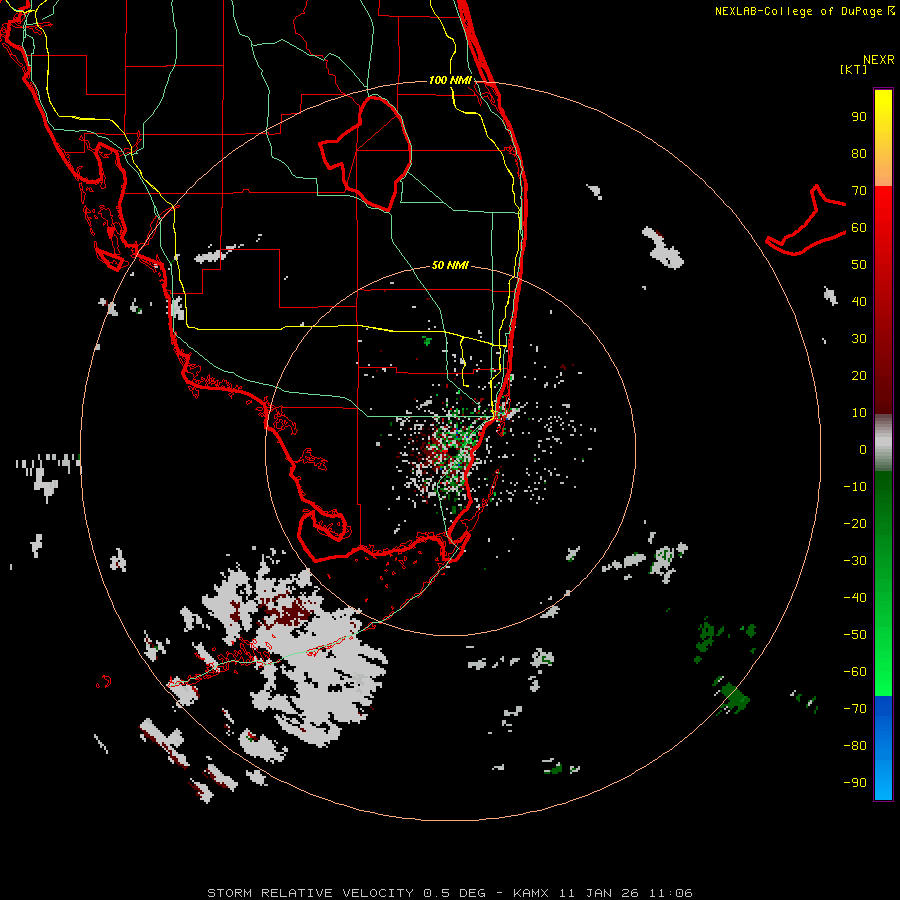
Task: Select the -50 value on velocity scale
Action: [x=855, y=635]
